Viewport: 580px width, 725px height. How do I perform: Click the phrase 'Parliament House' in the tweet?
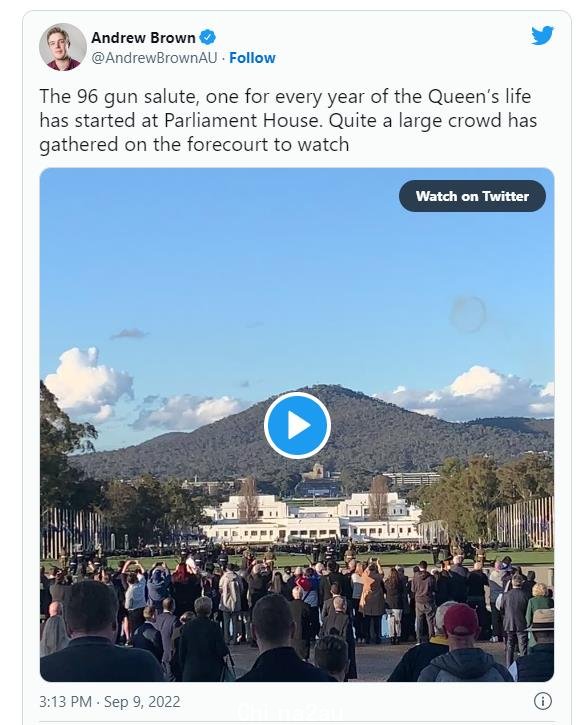coord(241,120)
